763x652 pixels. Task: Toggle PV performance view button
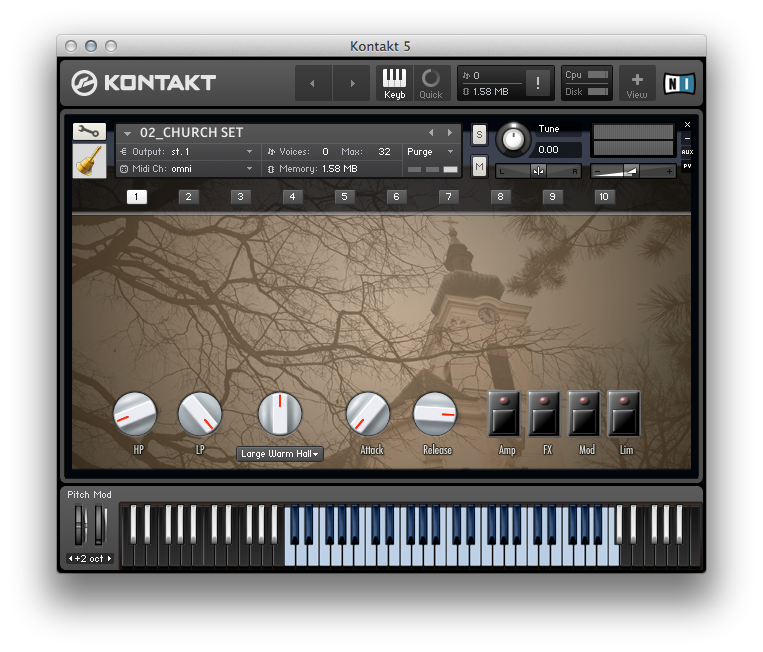coord(687,166)
